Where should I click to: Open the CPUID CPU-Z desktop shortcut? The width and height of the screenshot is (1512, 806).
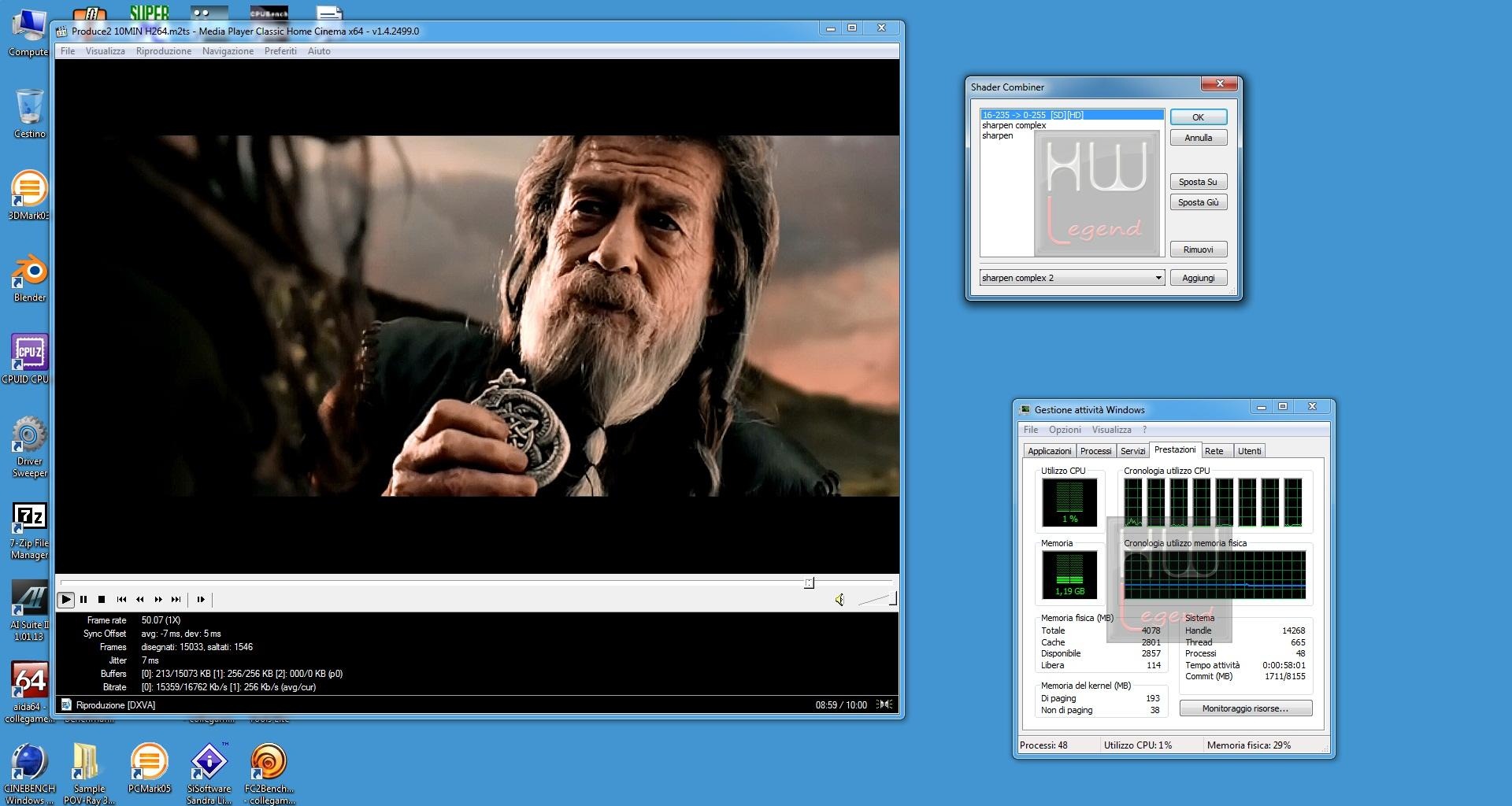[30, 359]
